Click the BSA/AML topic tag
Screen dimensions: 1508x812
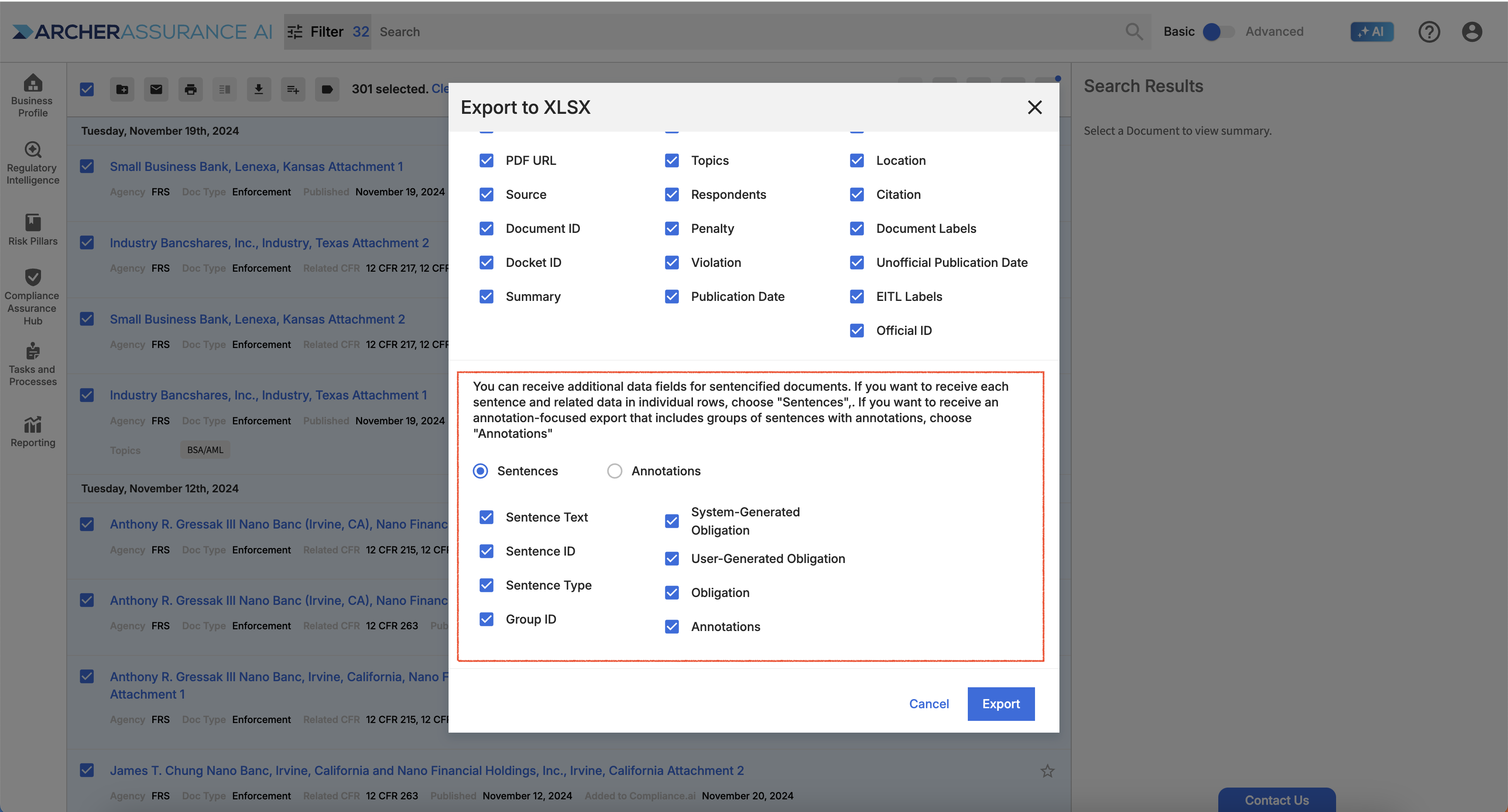click(x=205, y=450)
